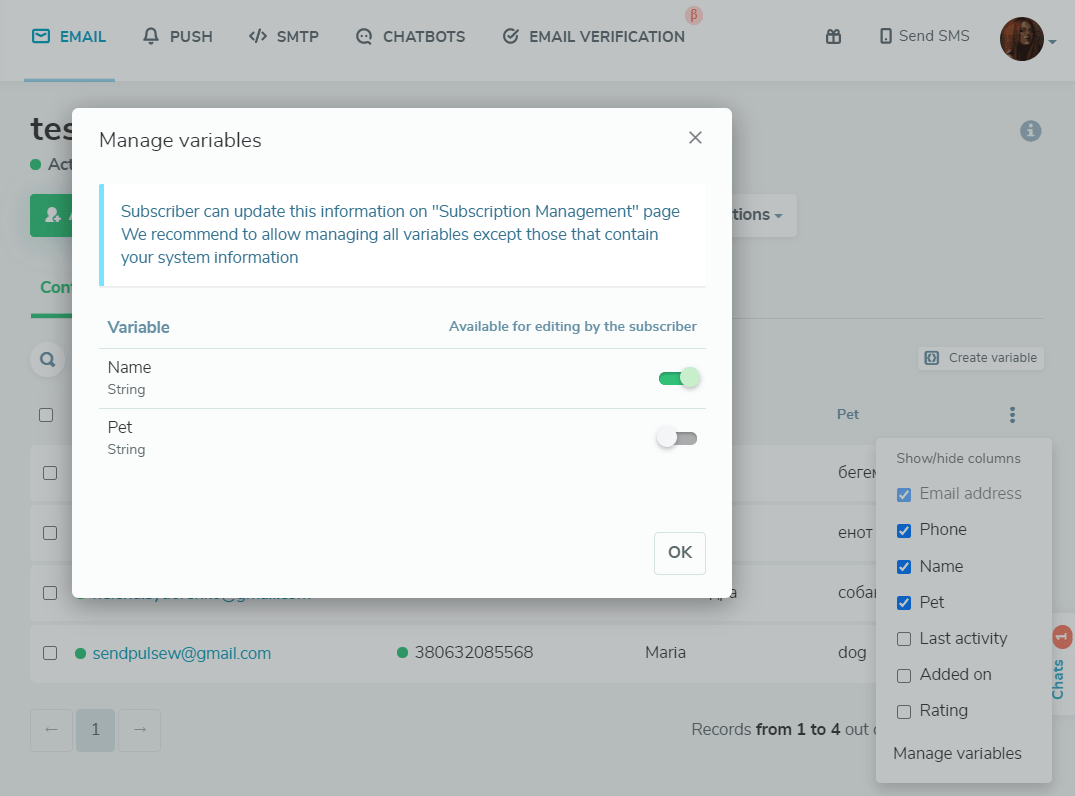Click the Send SMS phone icon
1075x796 pixels.
click(885, 37)
